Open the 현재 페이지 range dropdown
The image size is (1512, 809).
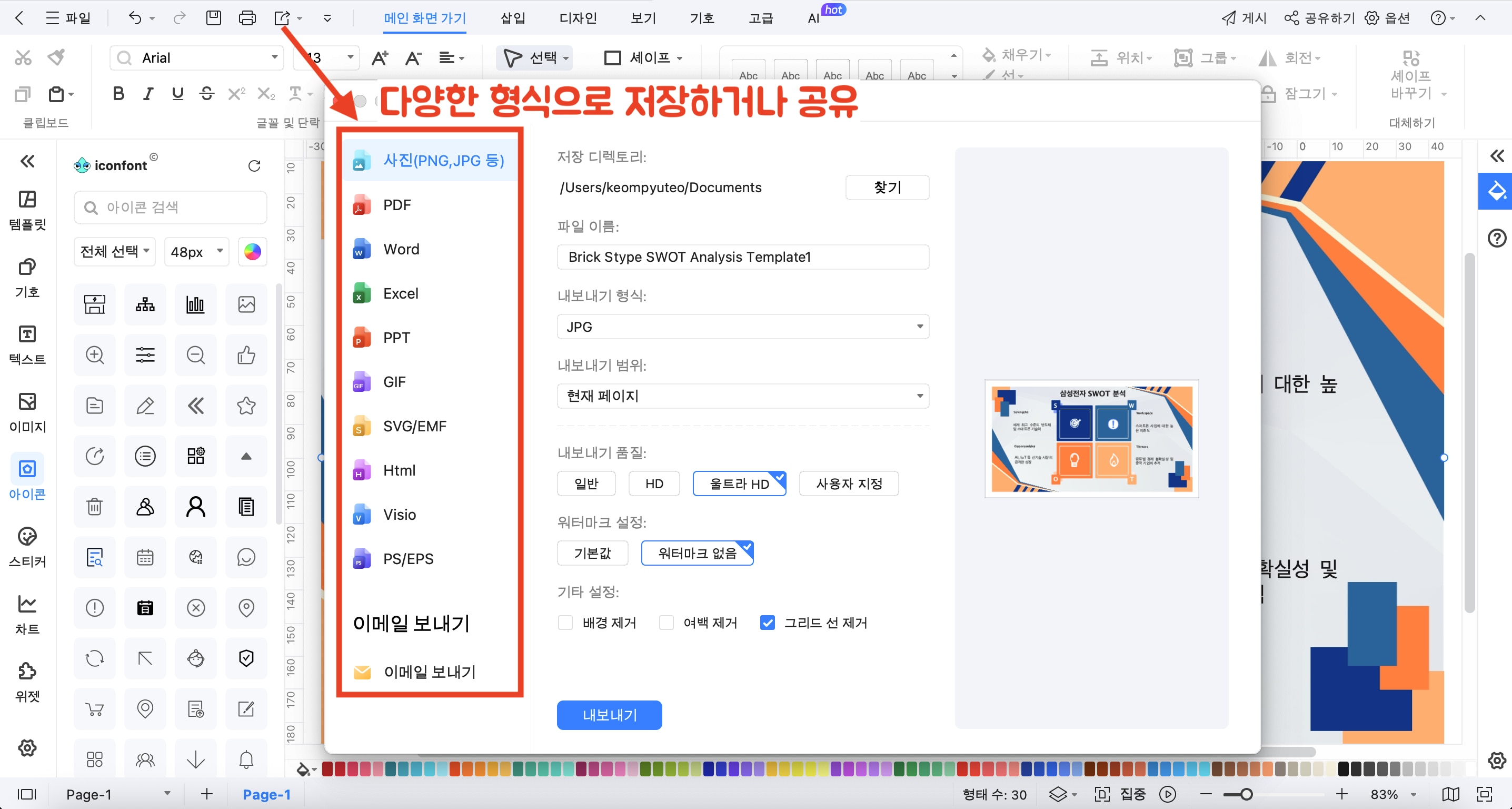[x=918, y=396]
